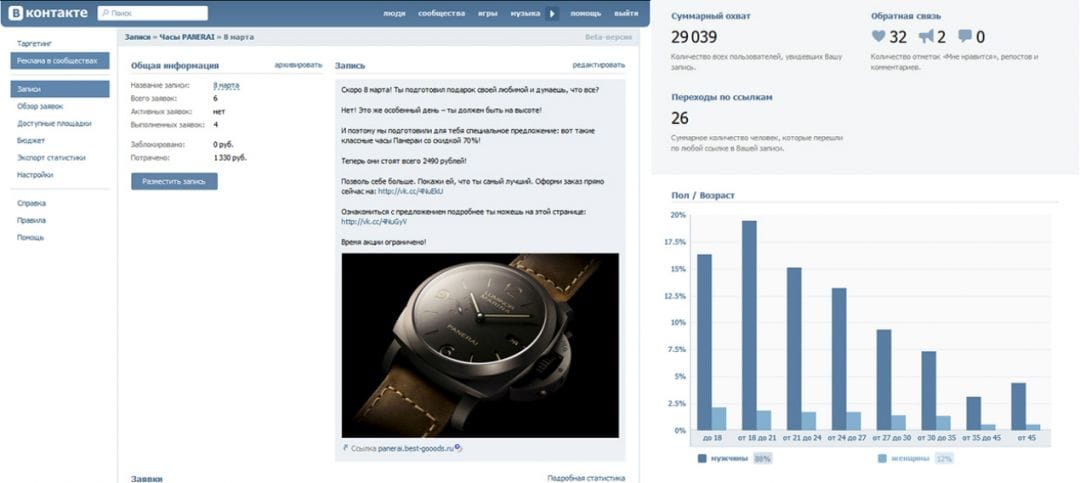Screen dimensions: 1080x483
Task: Open Помощь in the sidebar
Action: [x=31, y=238]
